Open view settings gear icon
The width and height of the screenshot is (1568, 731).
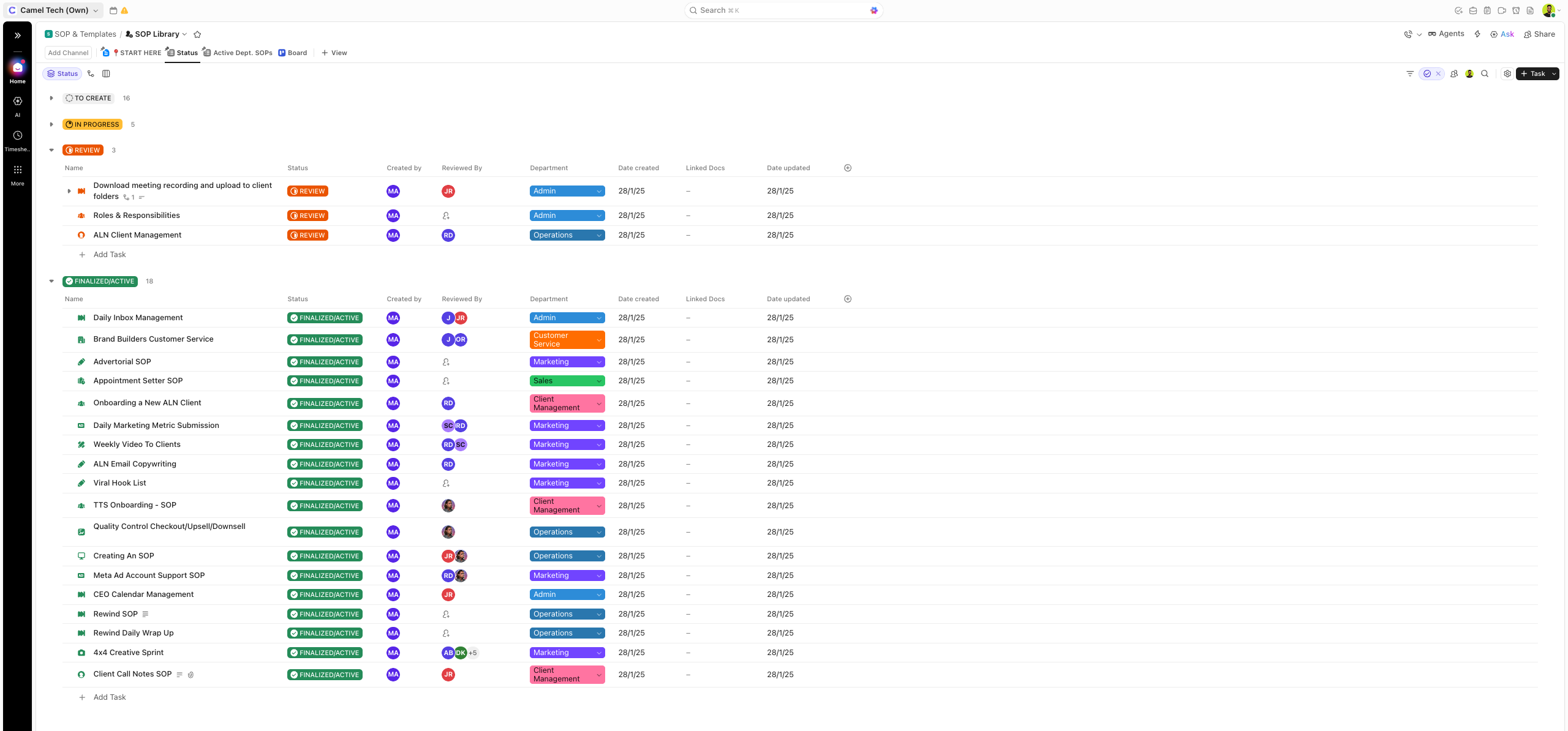click(x=1507, y=73)
